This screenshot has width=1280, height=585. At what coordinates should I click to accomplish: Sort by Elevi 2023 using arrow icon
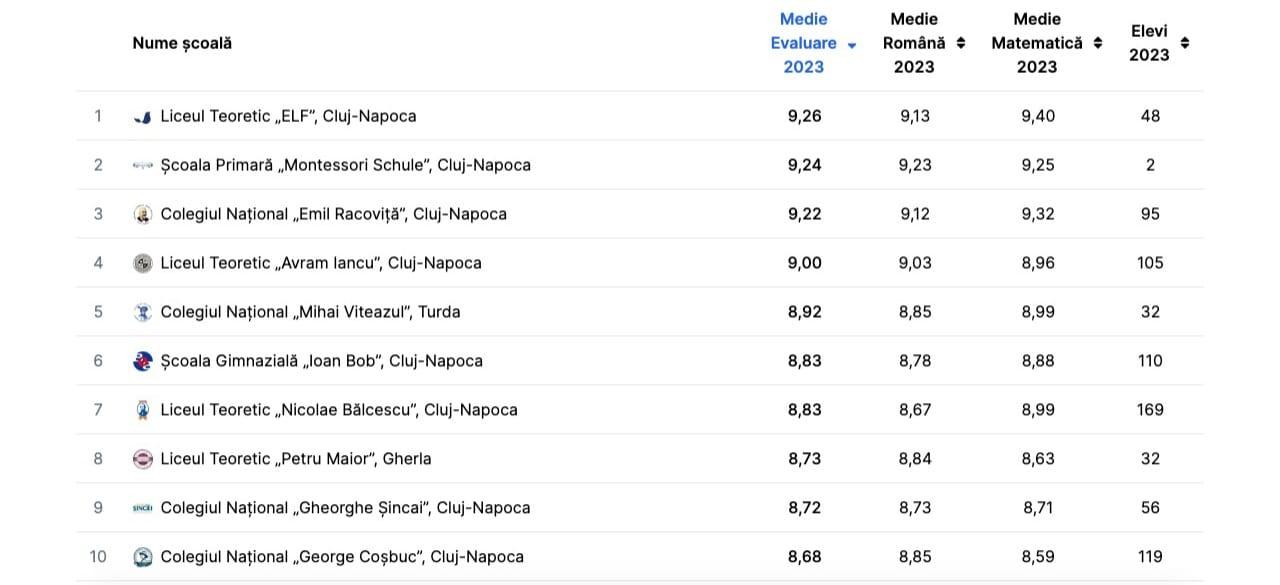tap(1185, 43)
